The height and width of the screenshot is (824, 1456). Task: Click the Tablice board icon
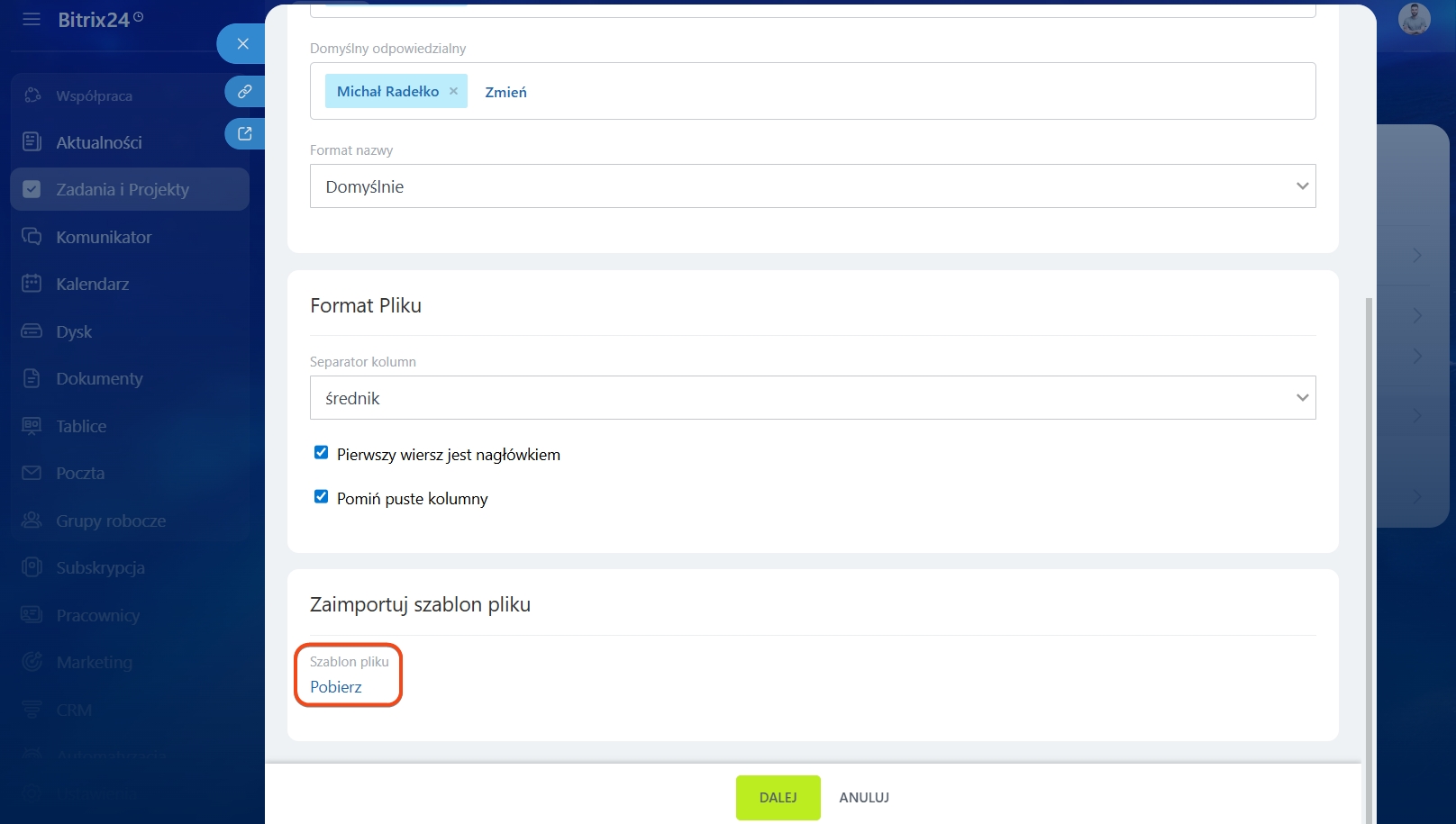coord(32,426)
